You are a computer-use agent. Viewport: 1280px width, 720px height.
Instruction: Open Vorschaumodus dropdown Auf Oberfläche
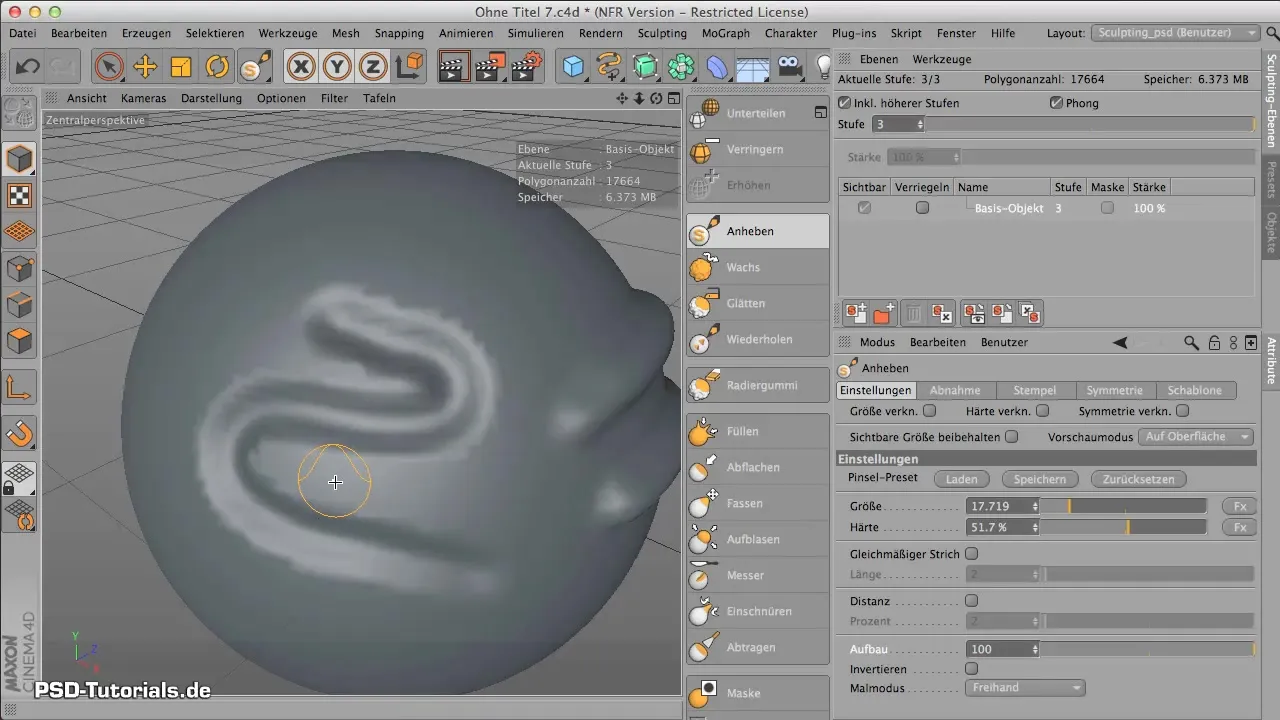[1198, 437]
